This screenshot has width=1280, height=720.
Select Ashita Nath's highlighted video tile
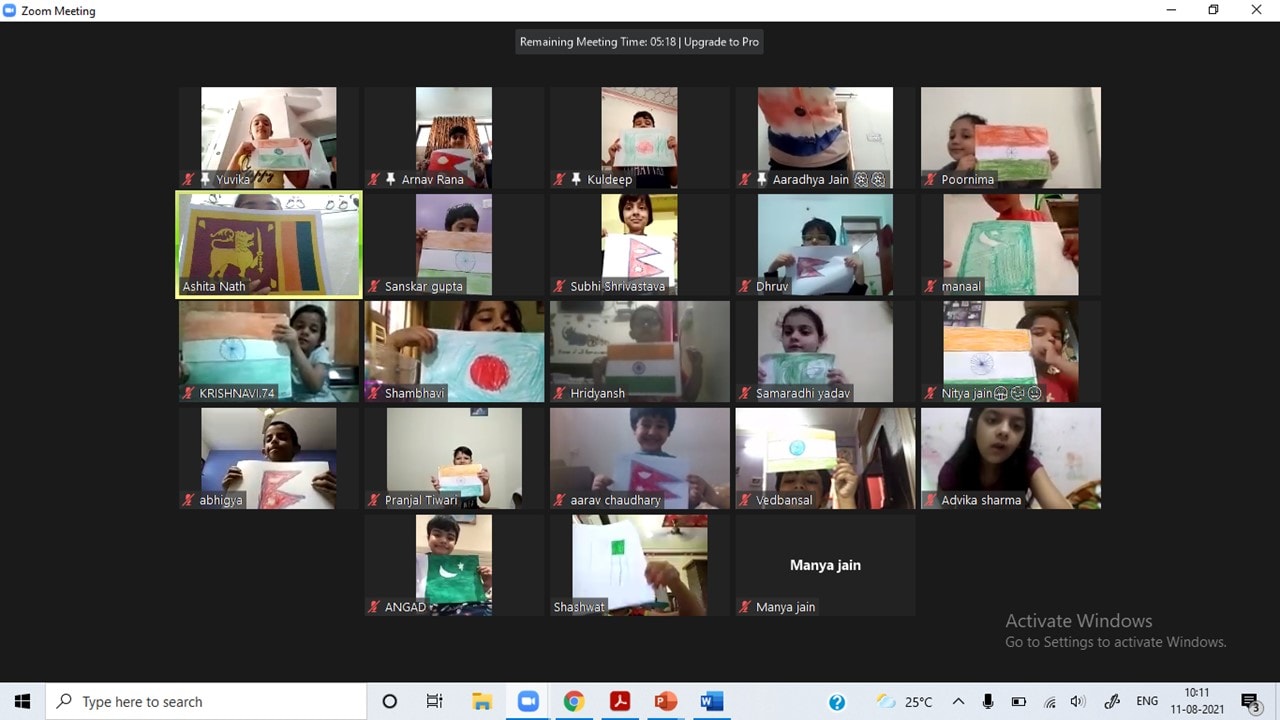coord(268,244)
